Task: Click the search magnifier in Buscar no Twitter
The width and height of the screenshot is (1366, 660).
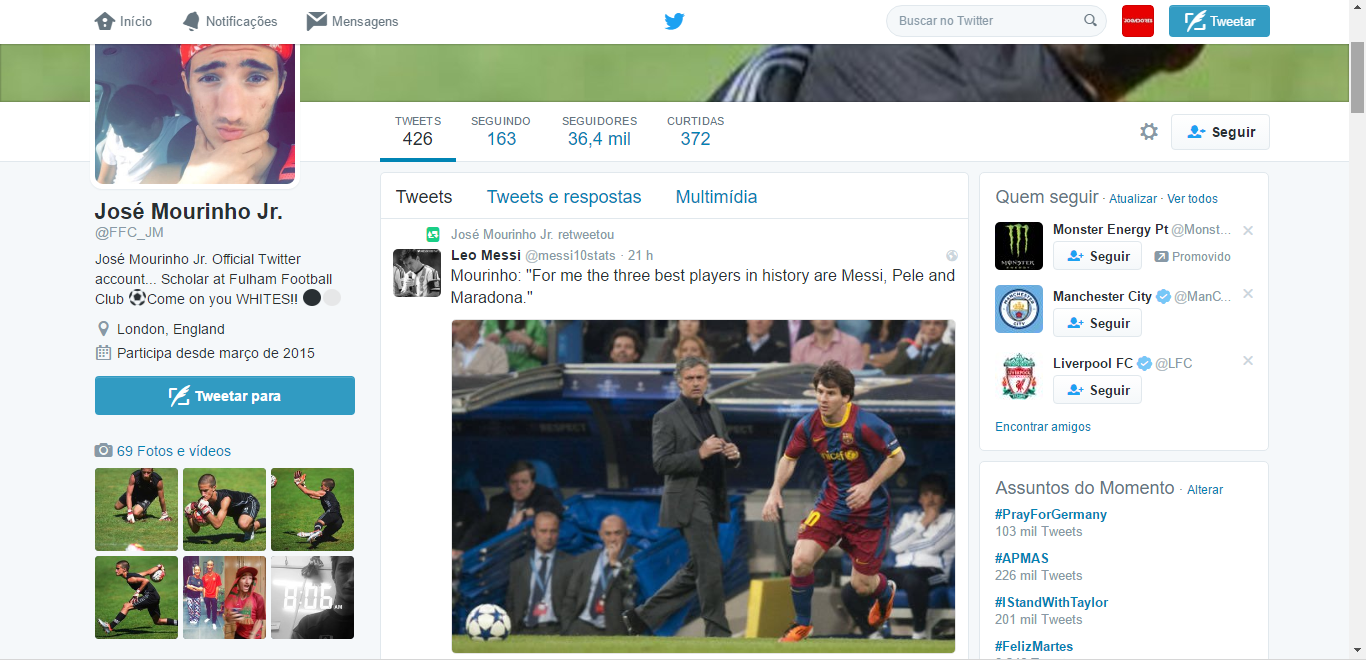Action: pos(1090,20)
